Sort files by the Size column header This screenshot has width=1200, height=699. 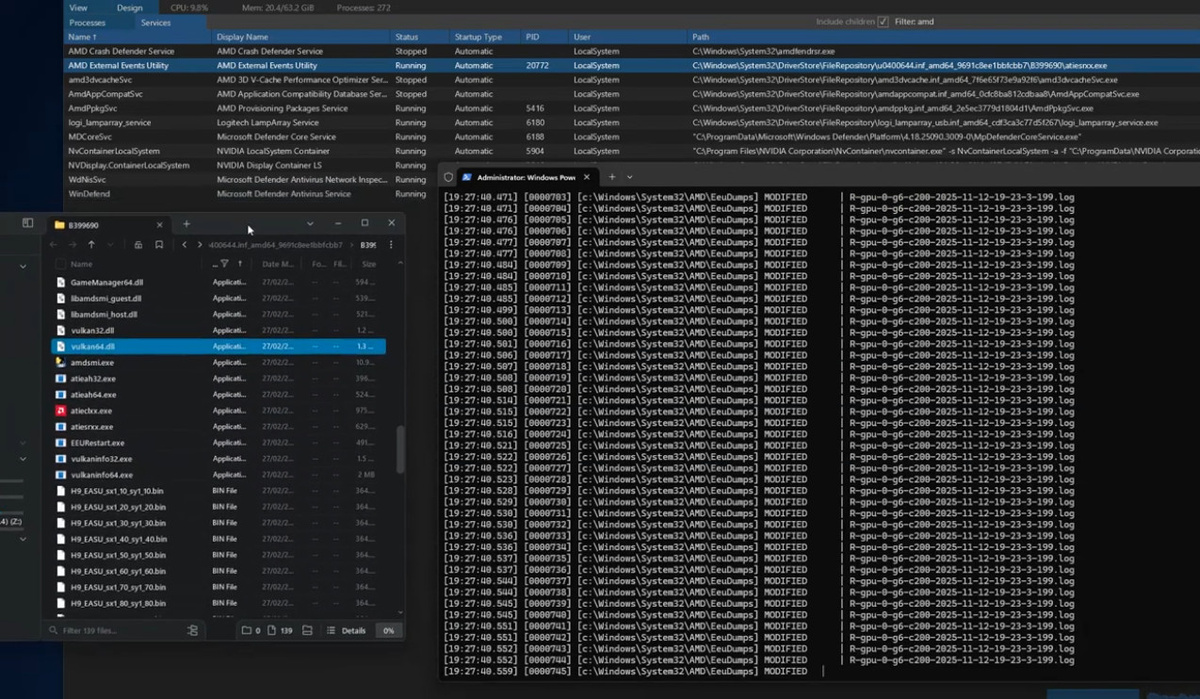[369, 264]
